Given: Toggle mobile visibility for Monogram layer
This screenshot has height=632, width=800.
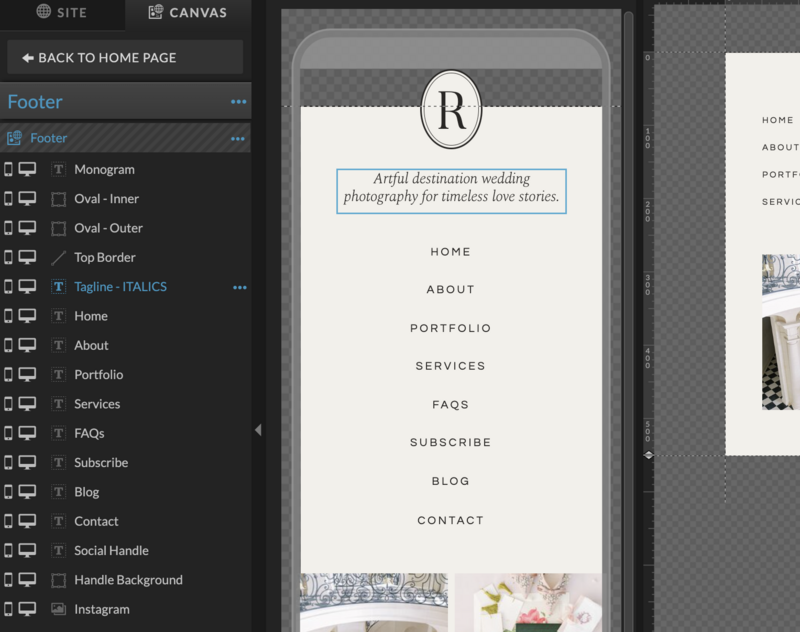Looking at the screenshot, I should point(10,170).
